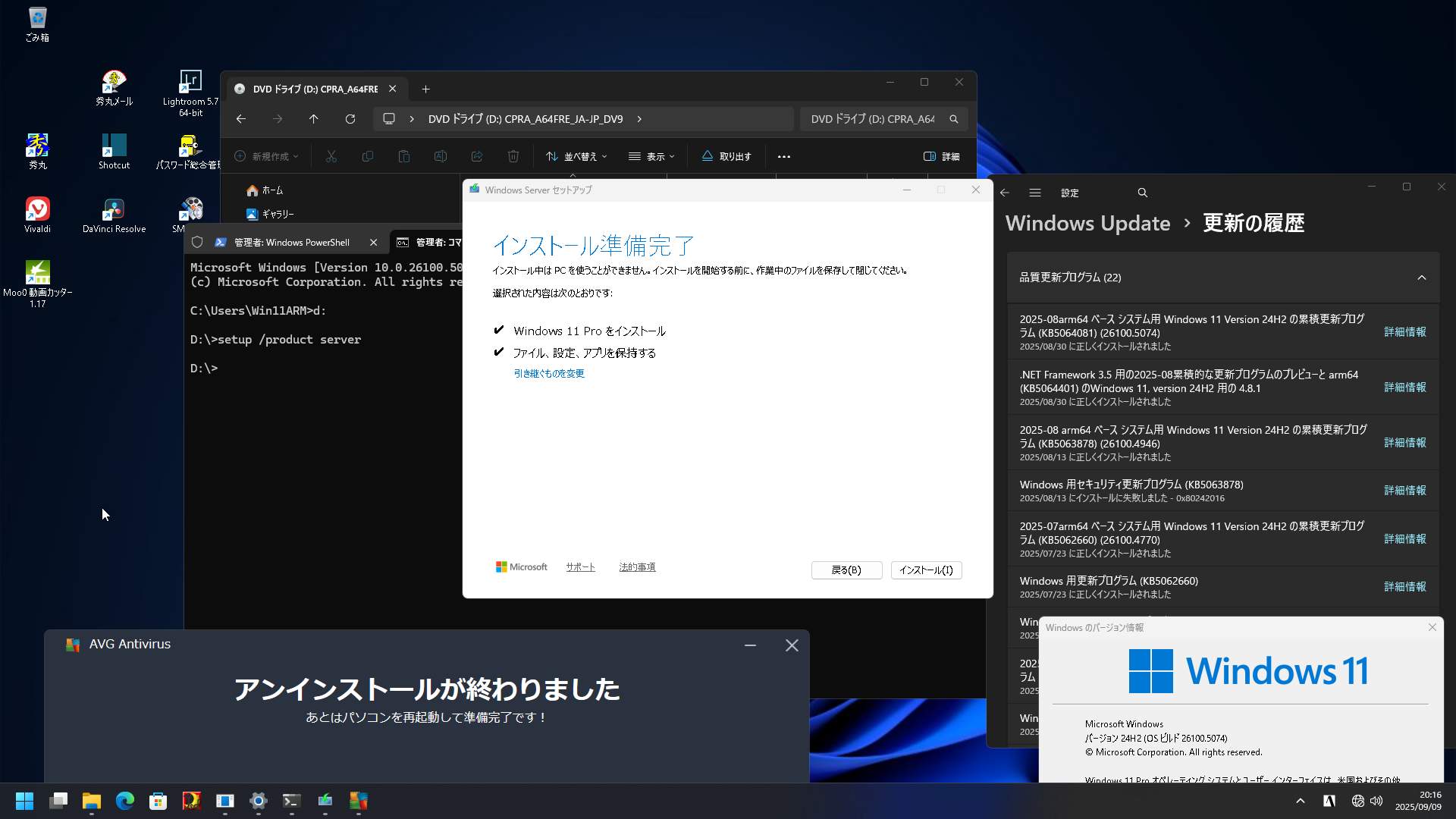The height and width of the screenshot is (819, 1456).
Task: Select ギャラリー in Explorer navigation pane
Action: point(270,214)
